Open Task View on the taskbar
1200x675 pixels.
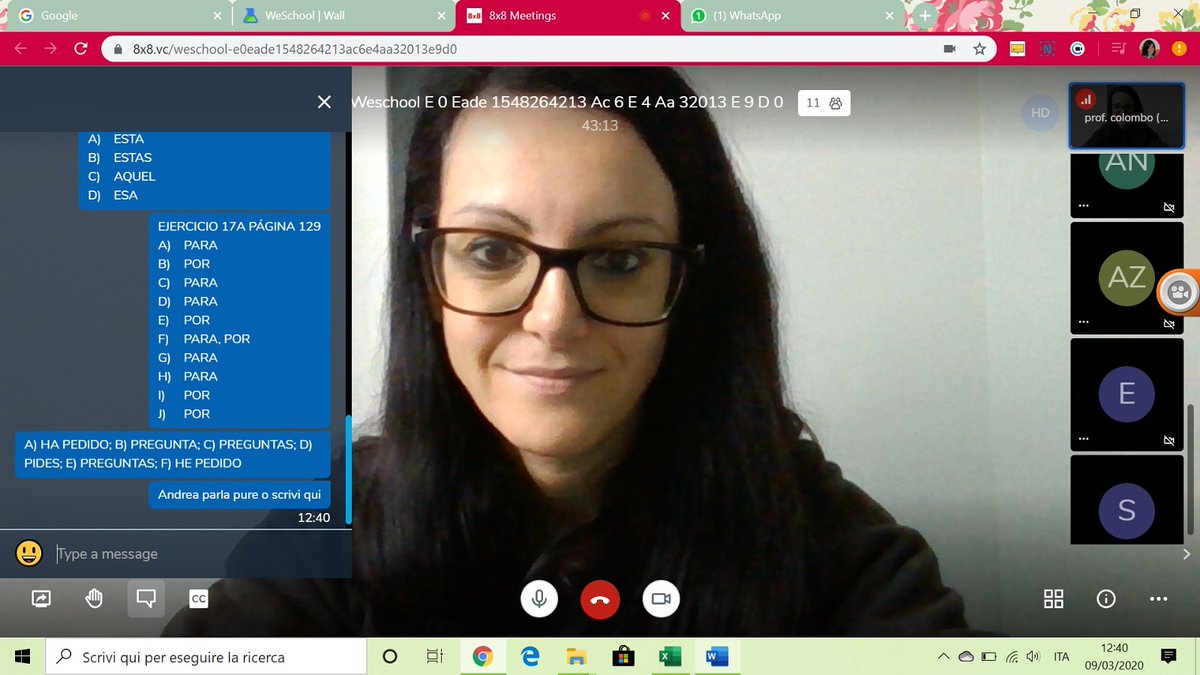pyautogui.click(x=435, y=656)
